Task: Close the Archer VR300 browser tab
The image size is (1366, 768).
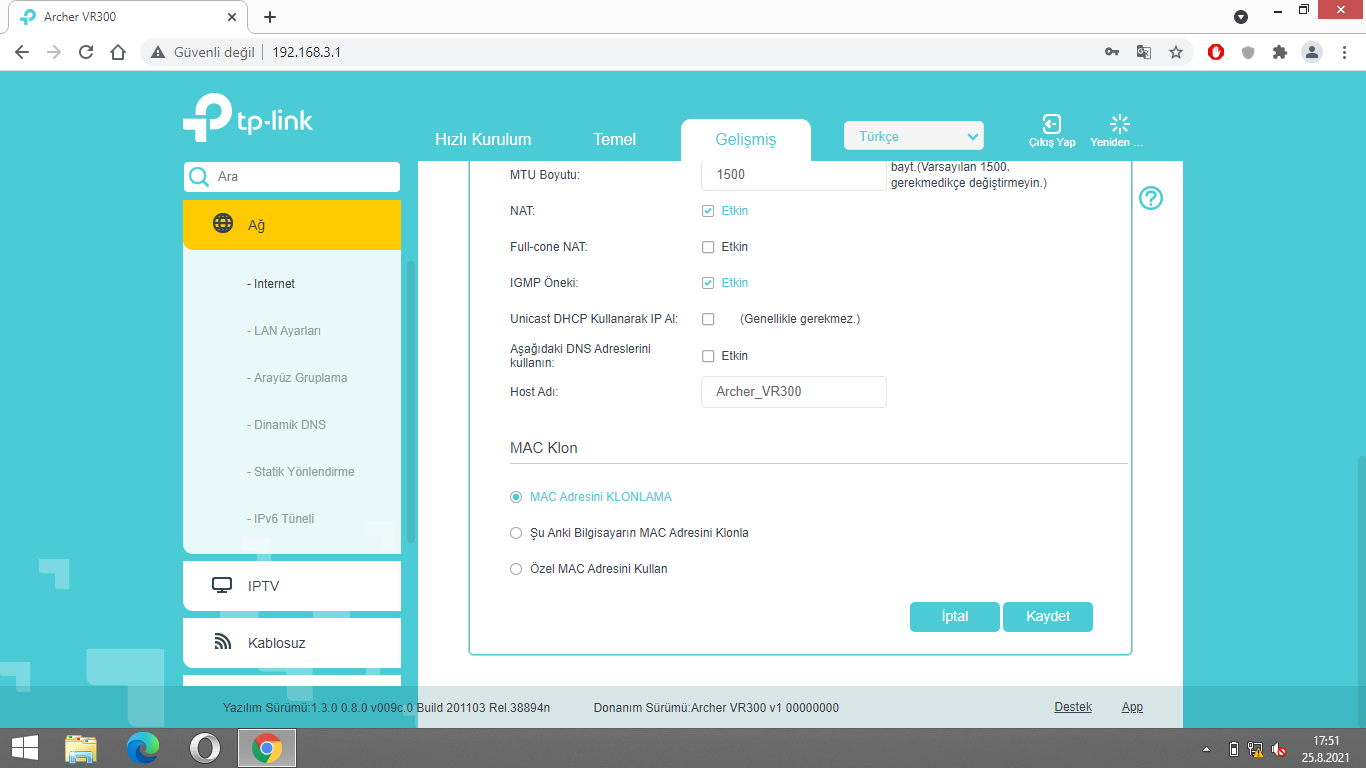Action: point(232,17)
